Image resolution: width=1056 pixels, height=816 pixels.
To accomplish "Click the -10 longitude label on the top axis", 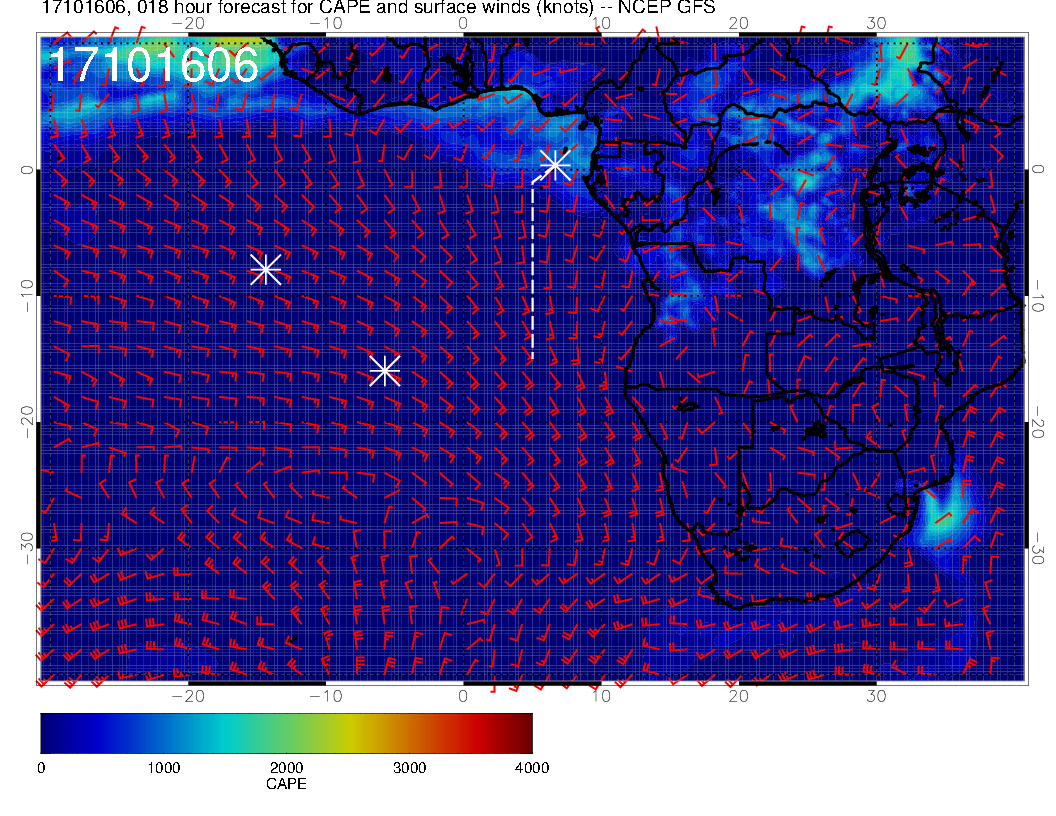I will tap(326, 24).
